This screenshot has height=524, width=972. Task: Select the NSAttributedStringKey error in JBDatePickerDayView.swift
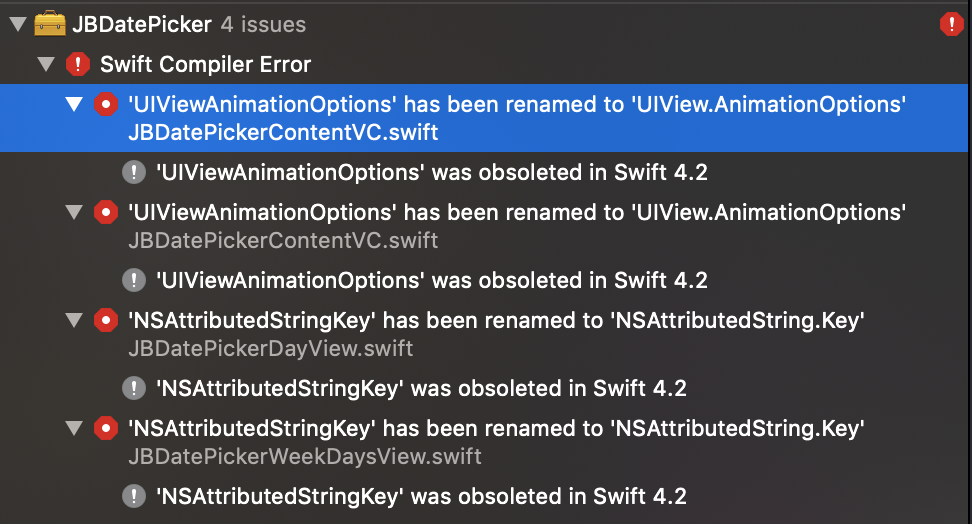click(x=495, y=321)
